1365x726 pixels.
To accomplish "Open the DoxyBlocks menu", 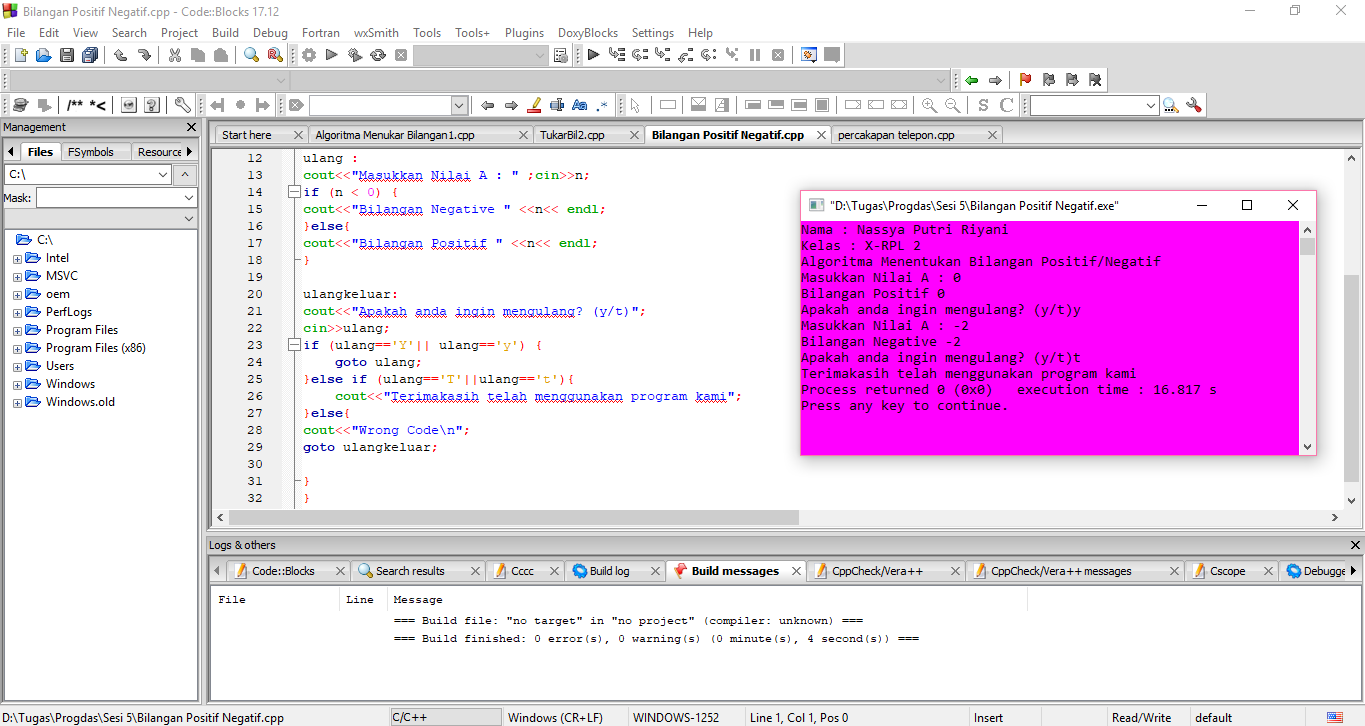I will click(x=587, y=33).
